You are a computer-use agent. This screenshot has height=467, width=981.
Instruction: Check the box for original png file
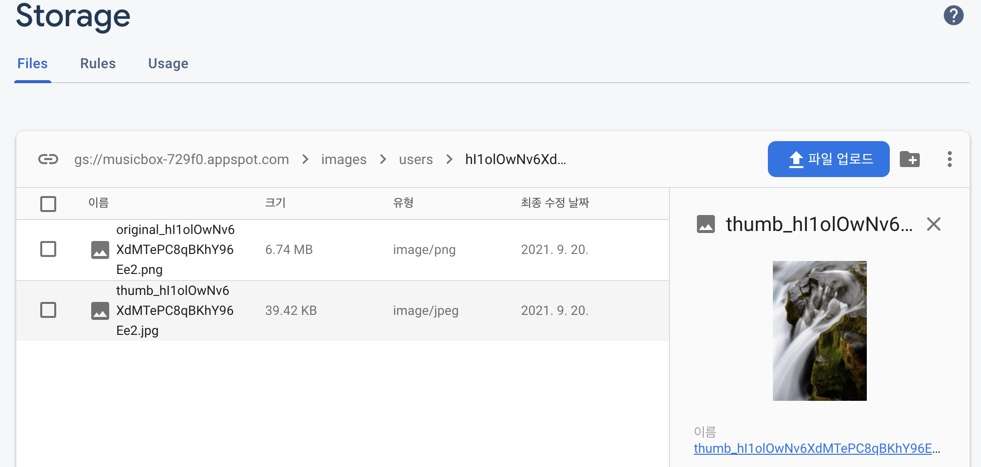(48, 249)
